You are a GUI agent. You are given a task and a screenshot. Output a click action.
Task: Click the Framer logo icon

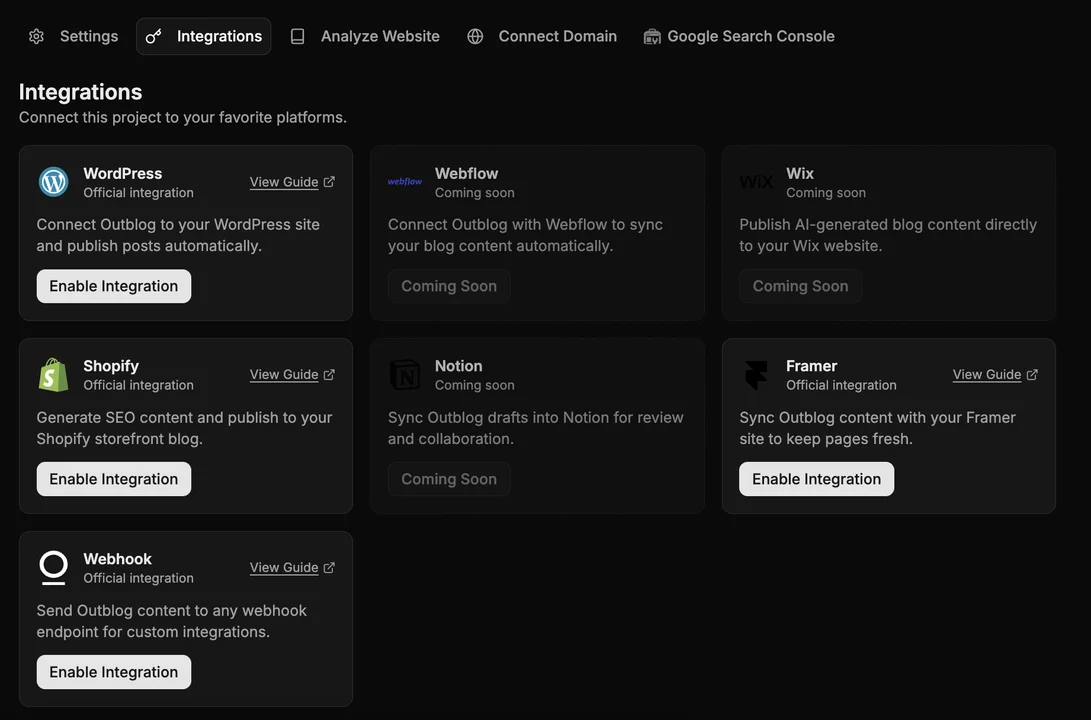click(756, 375)
